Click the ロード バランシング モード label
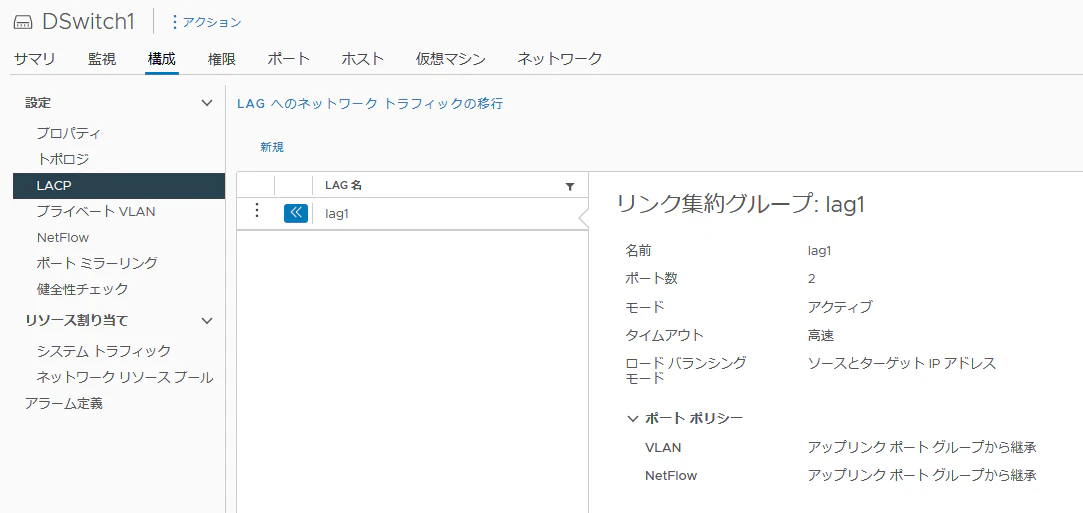The width and height of the screenshot is (1083, 513). click(x=686, y=370)
